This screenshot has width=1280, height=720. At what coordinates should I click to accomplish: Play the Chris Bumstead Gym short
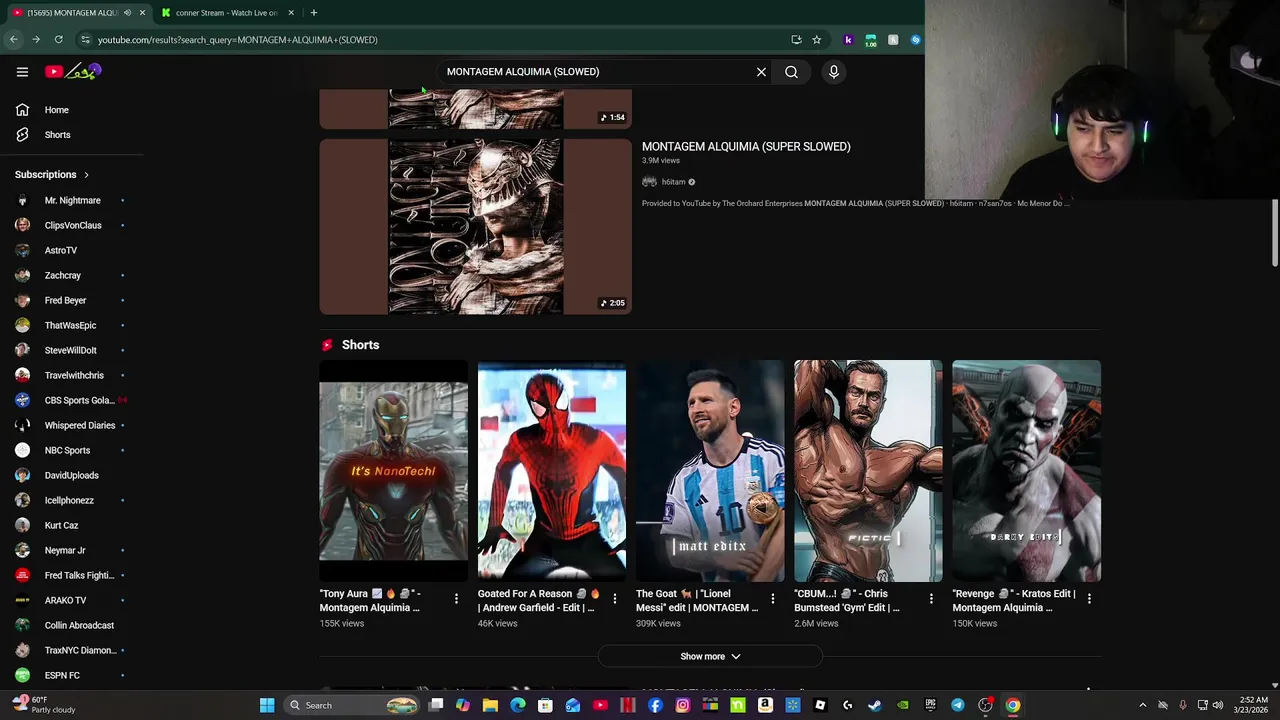click(x=868, y=471)
